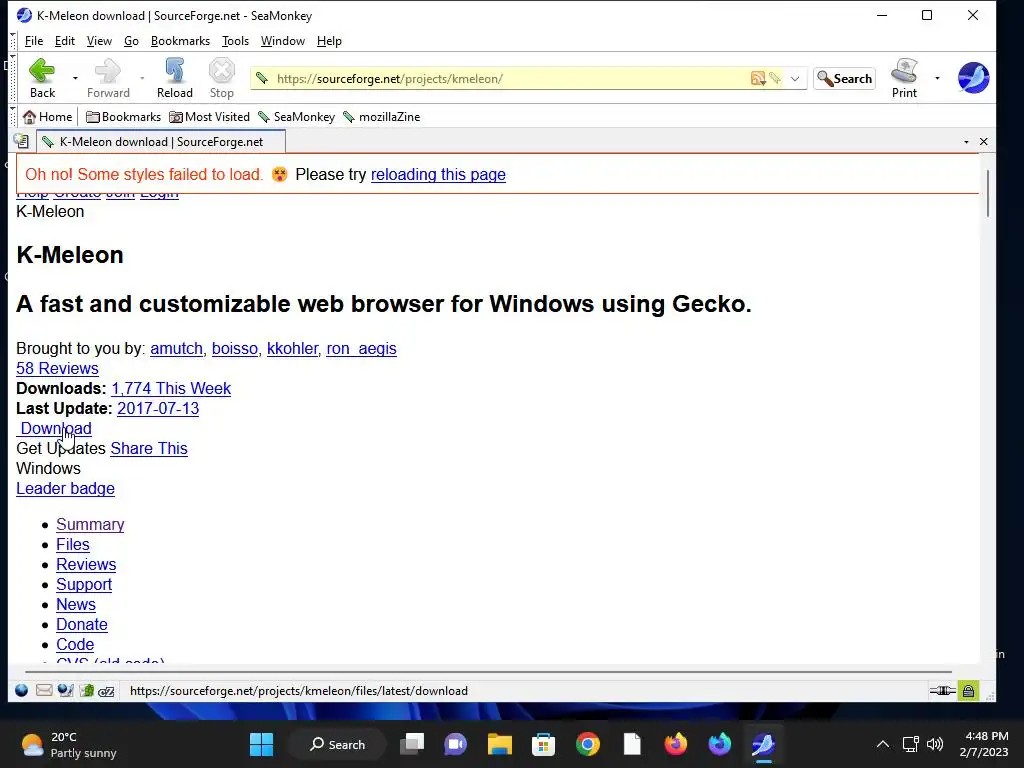
Task: Click the security padlock in status bar
Action: (968, 690)
